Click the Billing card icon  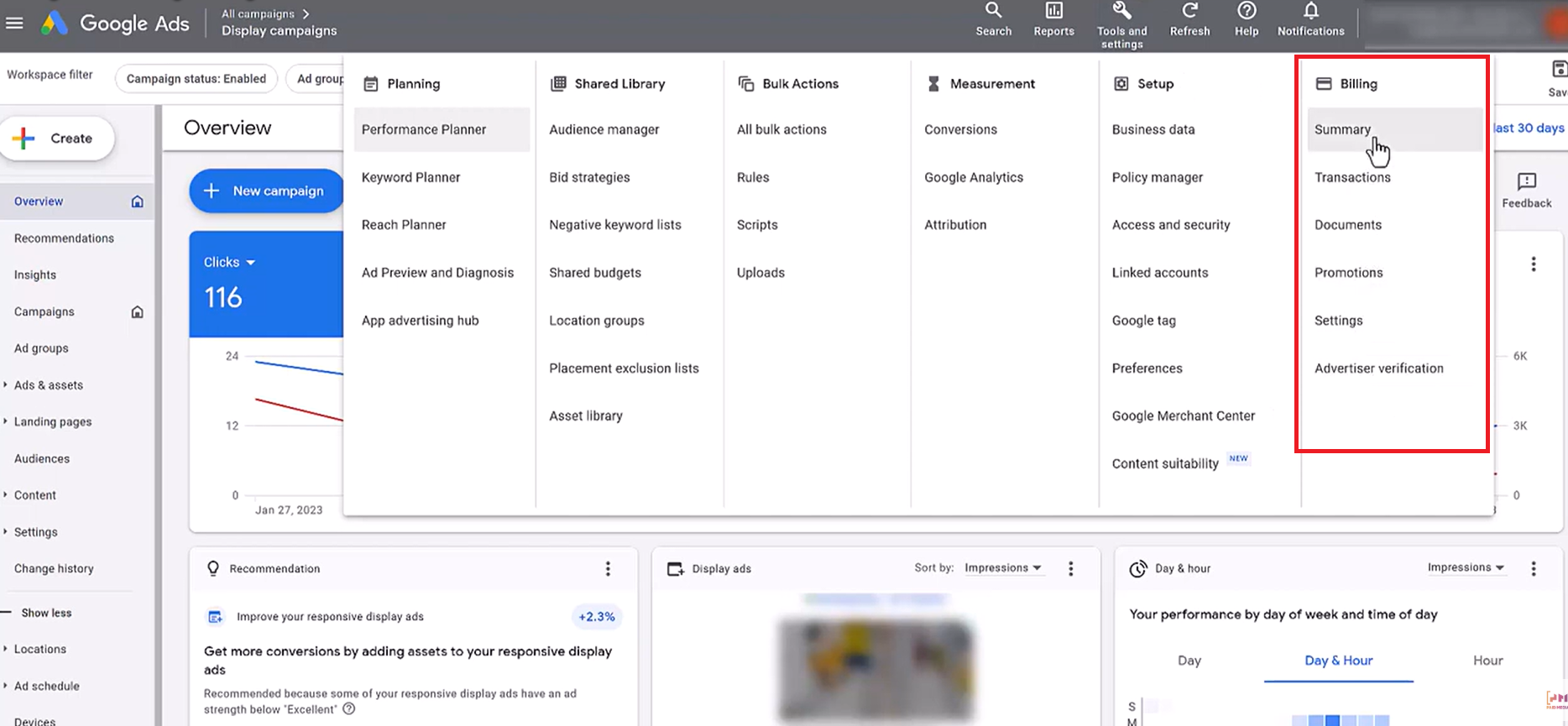tap(1324, 84)
